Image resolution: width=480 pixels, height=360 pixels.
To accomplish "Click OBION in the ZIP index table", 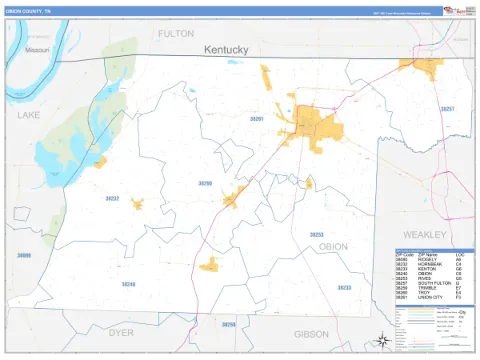I will click(x=425, y=273).
